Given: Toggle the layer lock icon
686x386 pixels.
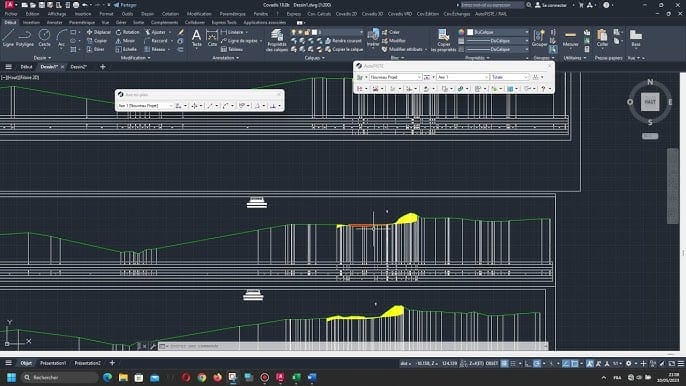Looking at the screenshot, I should pyautogui.click(x=308, y=32).
